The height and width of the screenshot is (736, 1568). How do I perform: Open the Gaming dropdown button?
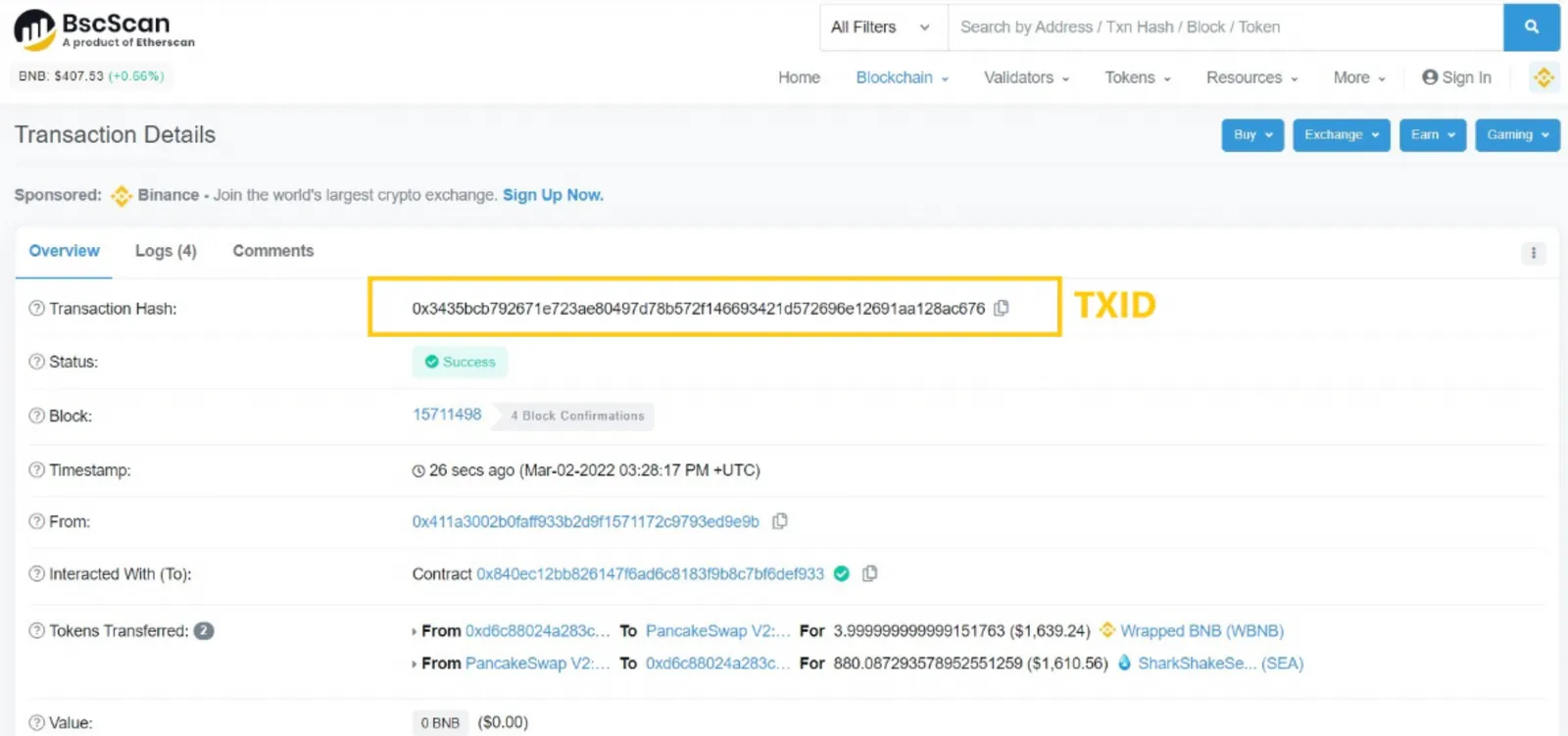(1518, 135)
